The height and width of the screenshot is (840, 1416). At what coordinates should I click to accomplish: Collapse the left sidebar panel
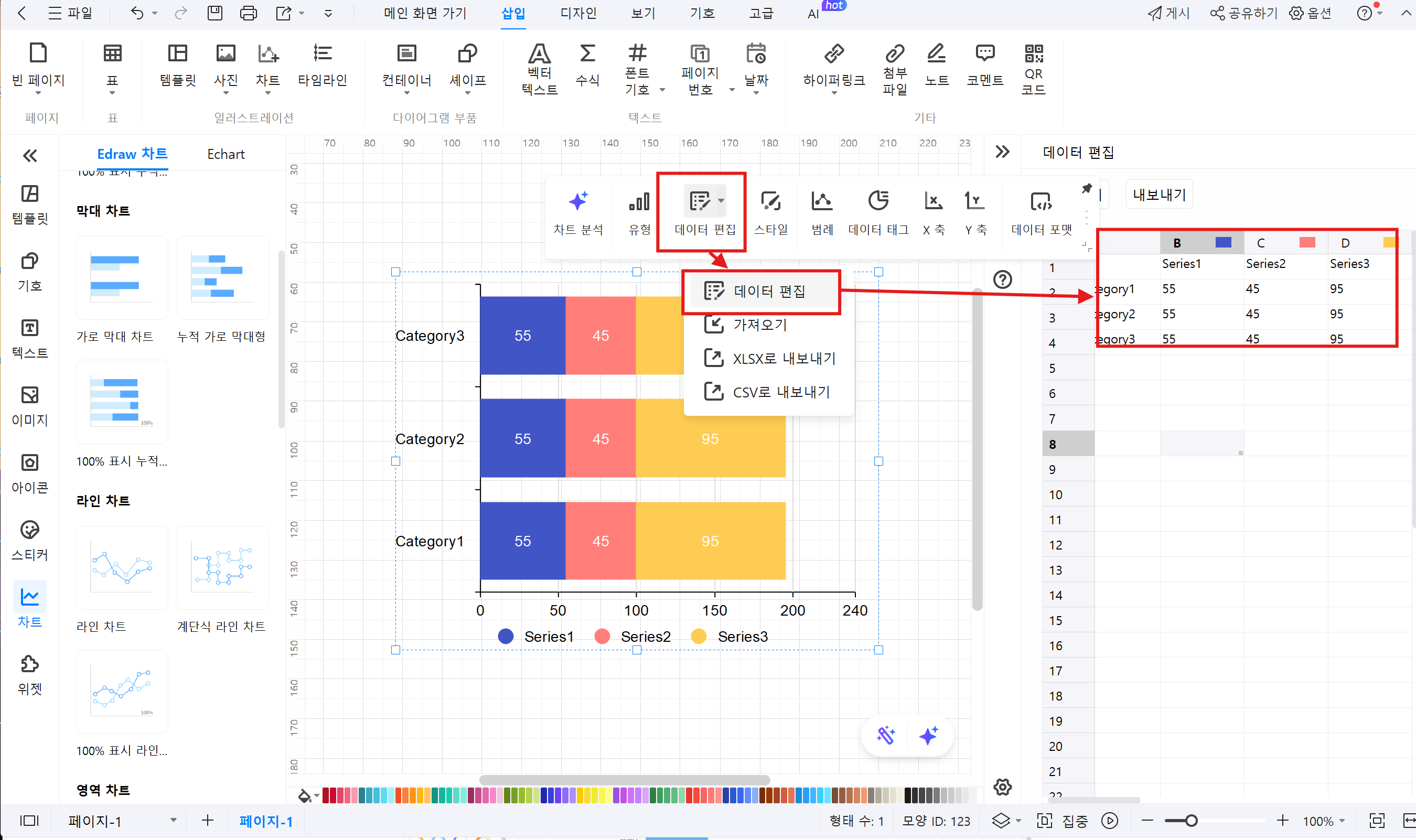[29, 155]
